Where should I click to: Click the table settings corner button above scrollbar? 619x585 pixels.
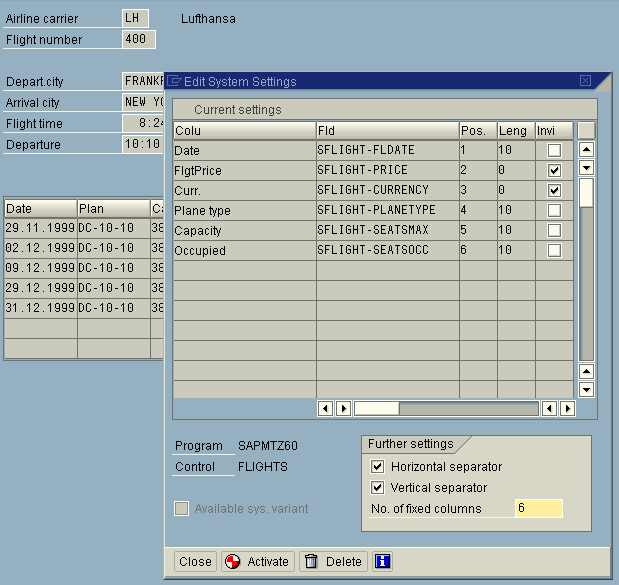[587, 130]
